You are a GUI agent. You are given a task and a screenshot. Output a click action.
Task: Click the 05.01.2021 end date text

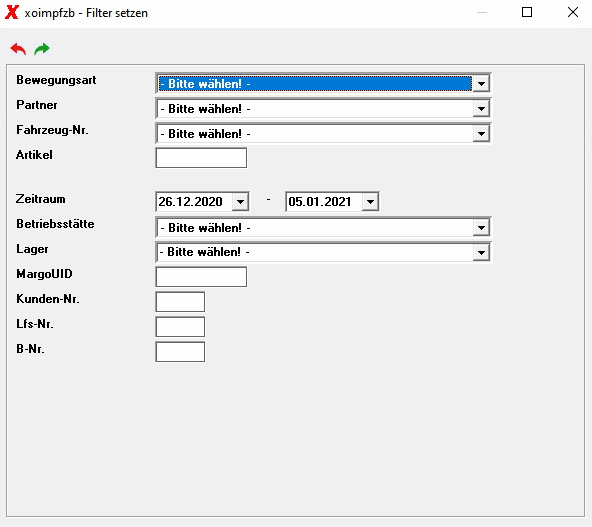[320, 202]
